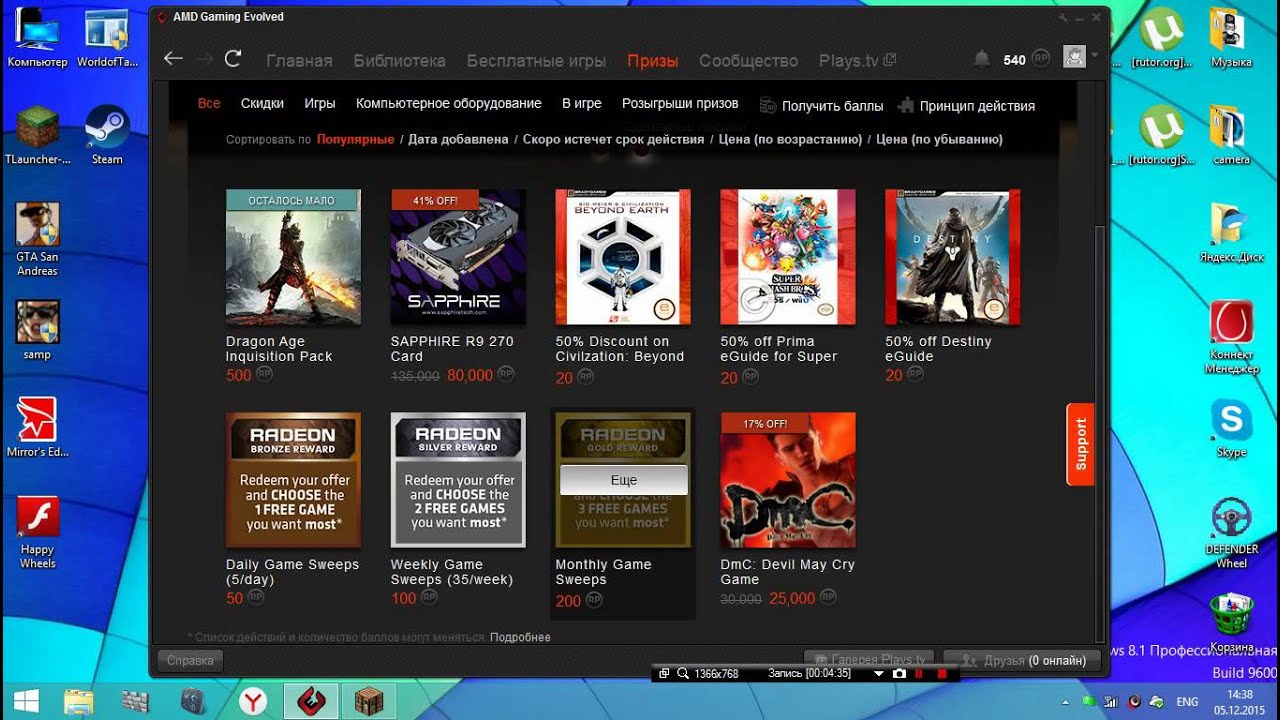1280x720 pixels.
Task: Sort by Цена (по возрастанию)
Action: pos(790,140)
